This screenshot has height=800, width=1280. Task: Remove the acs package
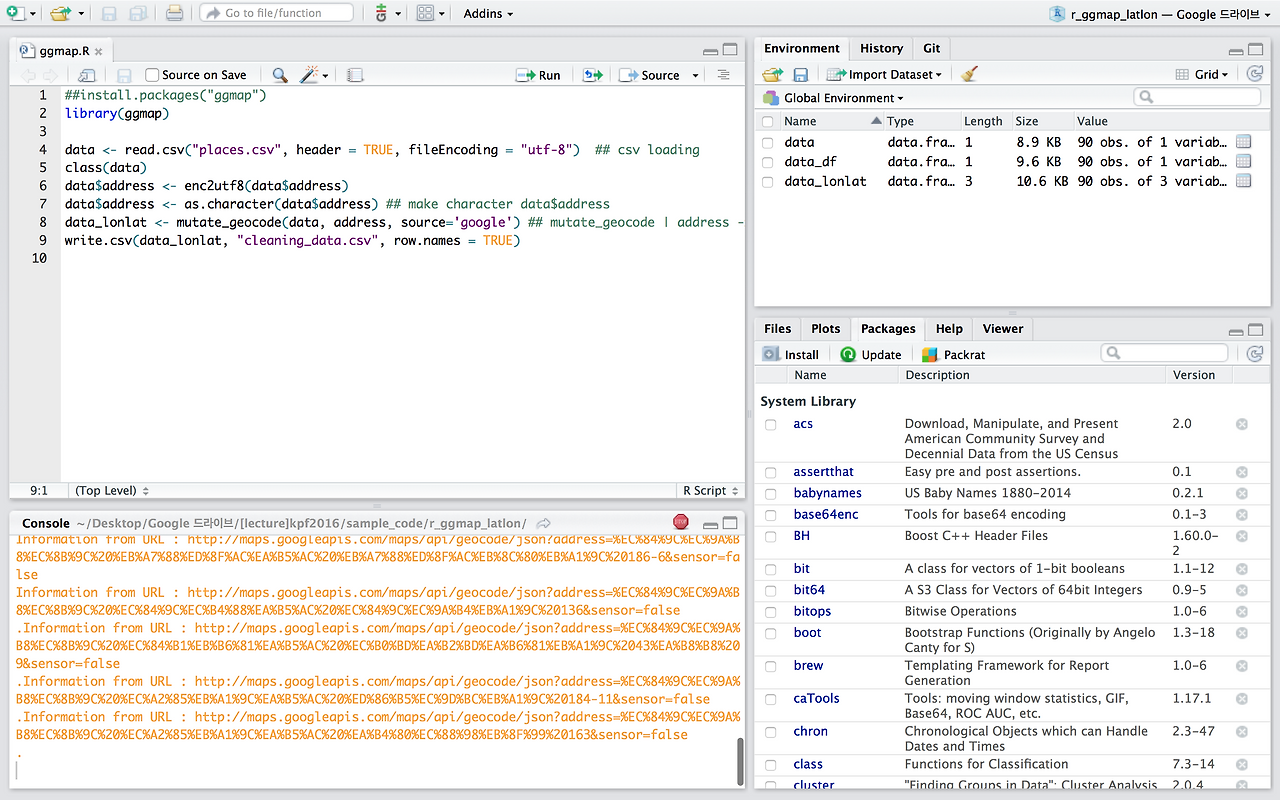tap(1242, 424)
